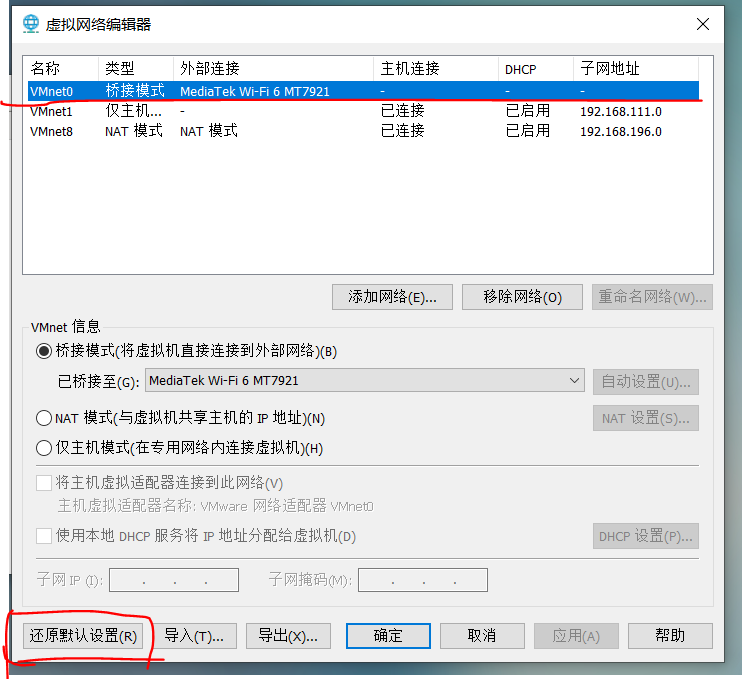The height and width of the screenshot is (679, 742).
Task: Toggle 将主机虚拟适配器连接到此网络 checkbox
Action: pos(44,483)
